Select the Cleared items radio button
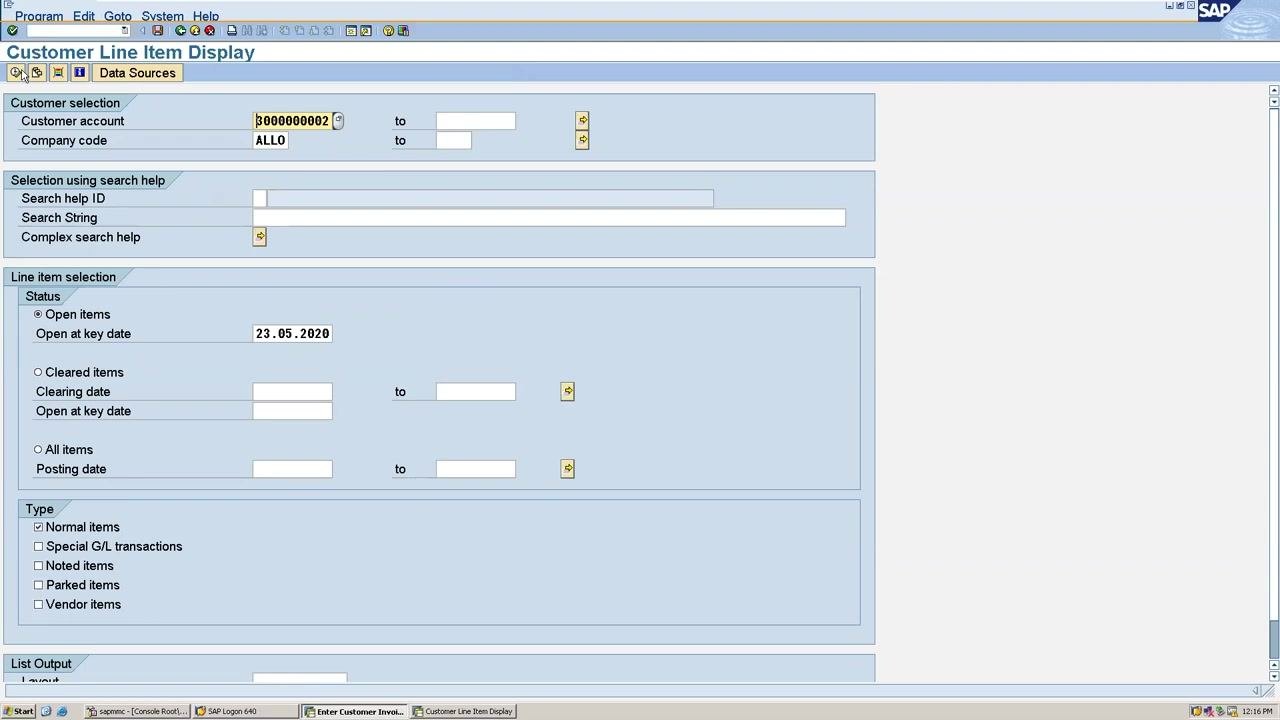 [38, 372]
